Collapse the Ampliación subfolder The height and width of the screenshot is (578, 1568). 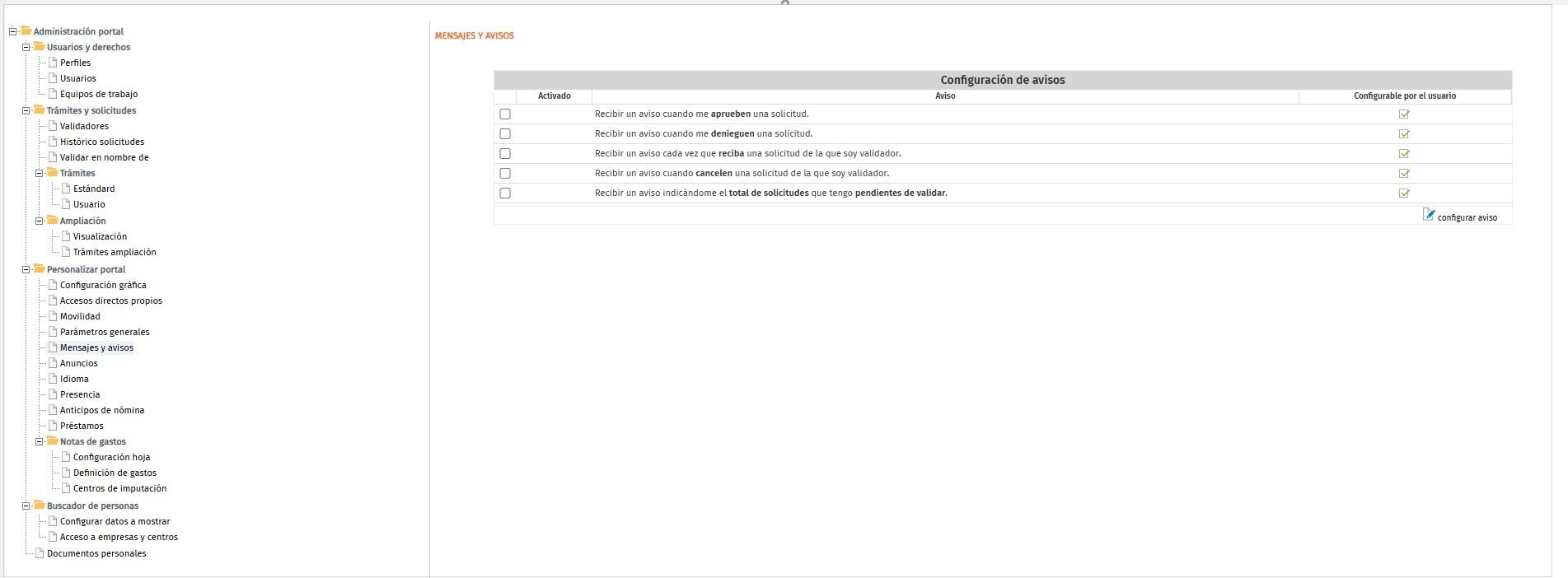(39, 221)
